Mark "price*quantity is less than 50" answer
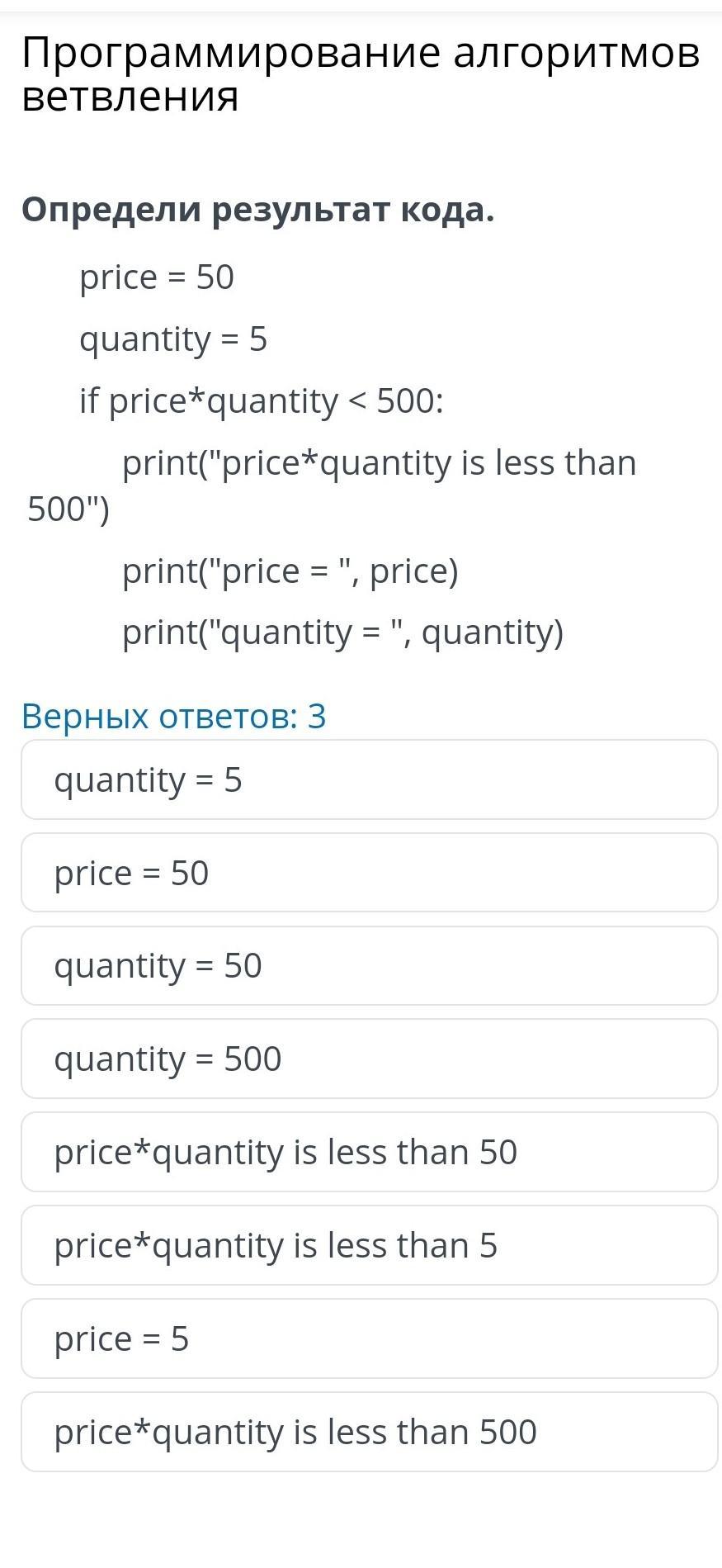The height and width of the screenshot is (1568, 722). pos(370,1152)
